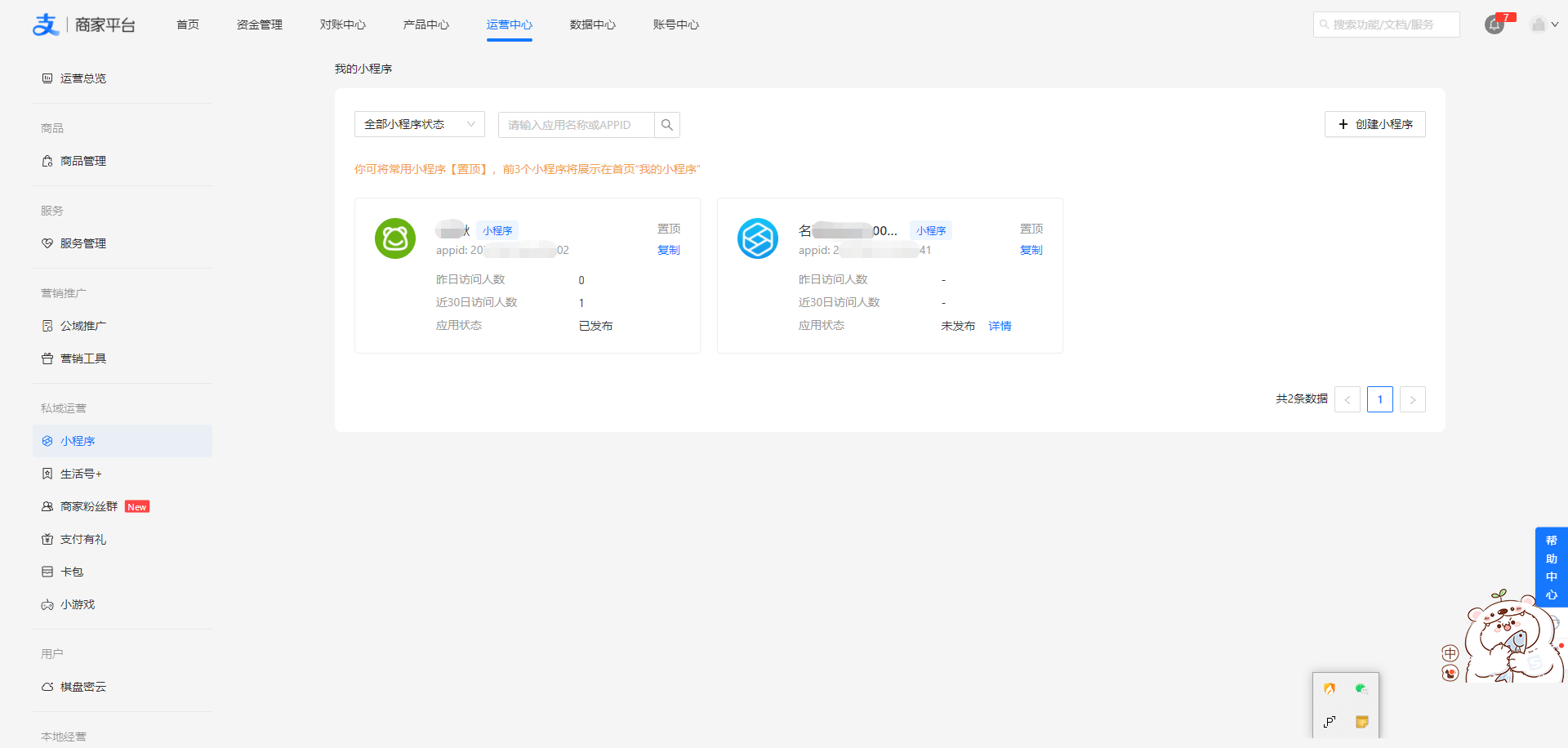Click the 卡包 card icon
The image size is (1568, 748).
coord(47,572)
